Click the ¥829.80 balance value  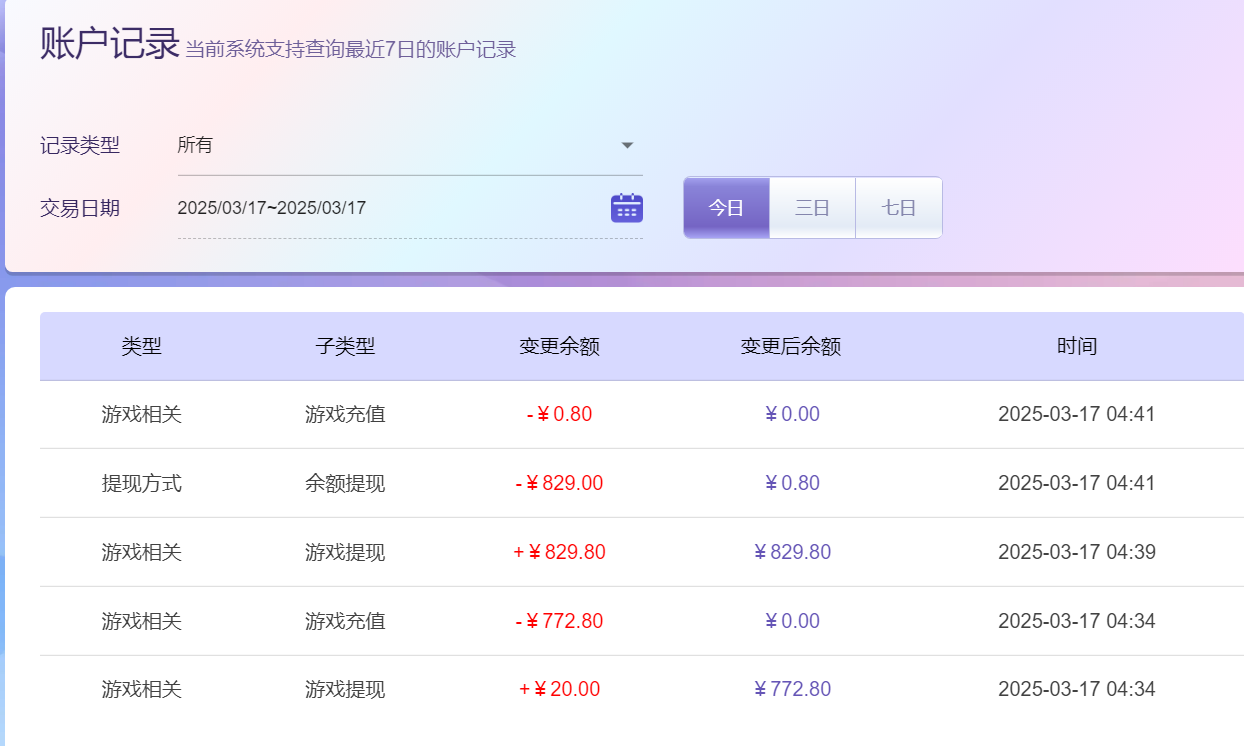pyautogui.click(x=790, y=551)
